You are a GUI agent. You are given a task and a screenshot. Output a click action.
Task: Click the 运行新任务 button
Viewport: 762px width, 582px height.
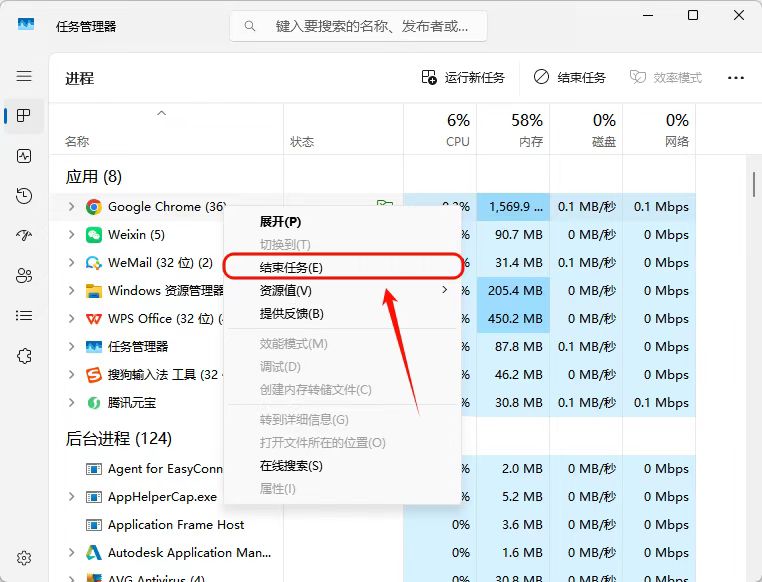click(x=463, y=78)
